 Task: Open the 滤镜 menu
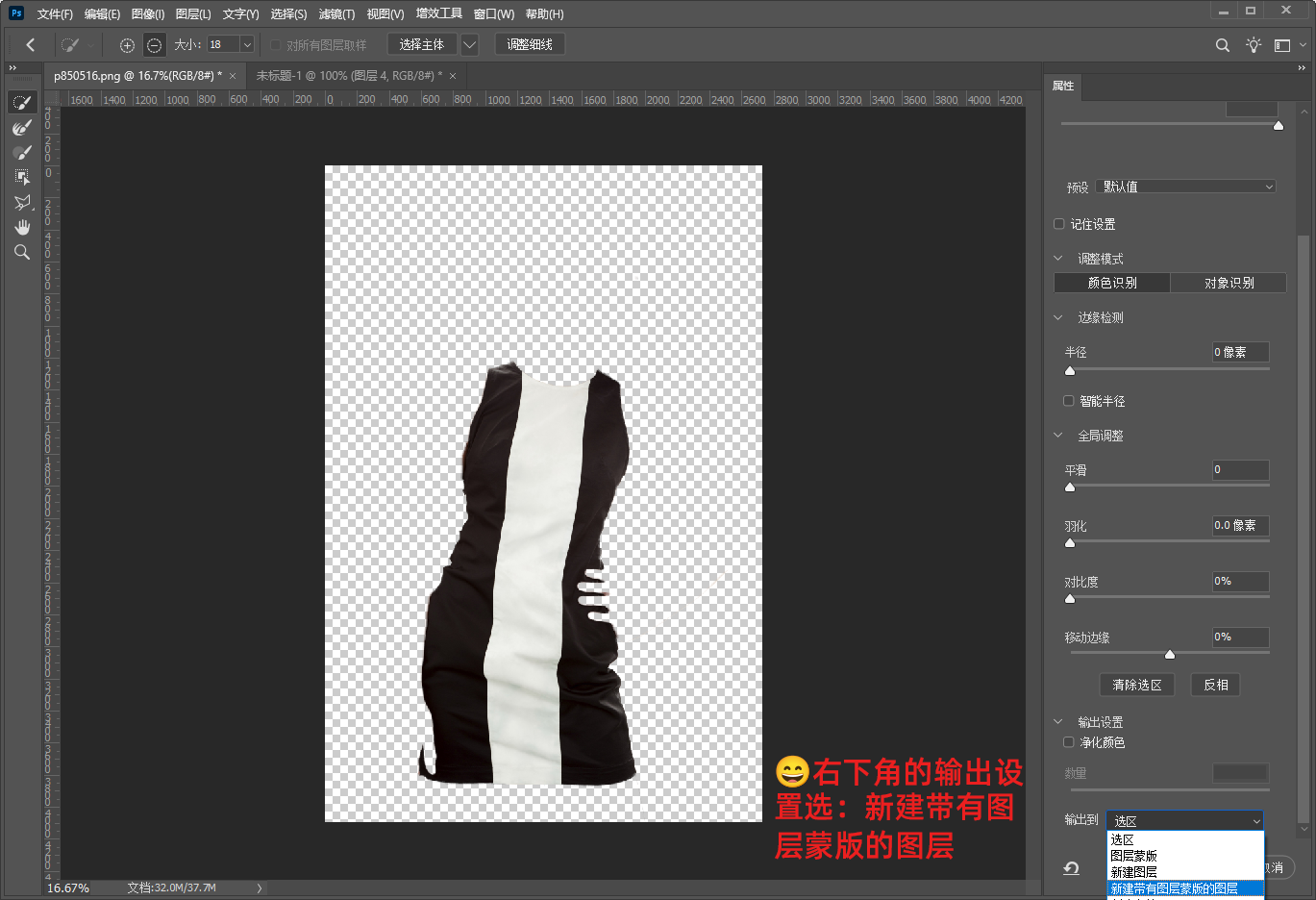336,14
